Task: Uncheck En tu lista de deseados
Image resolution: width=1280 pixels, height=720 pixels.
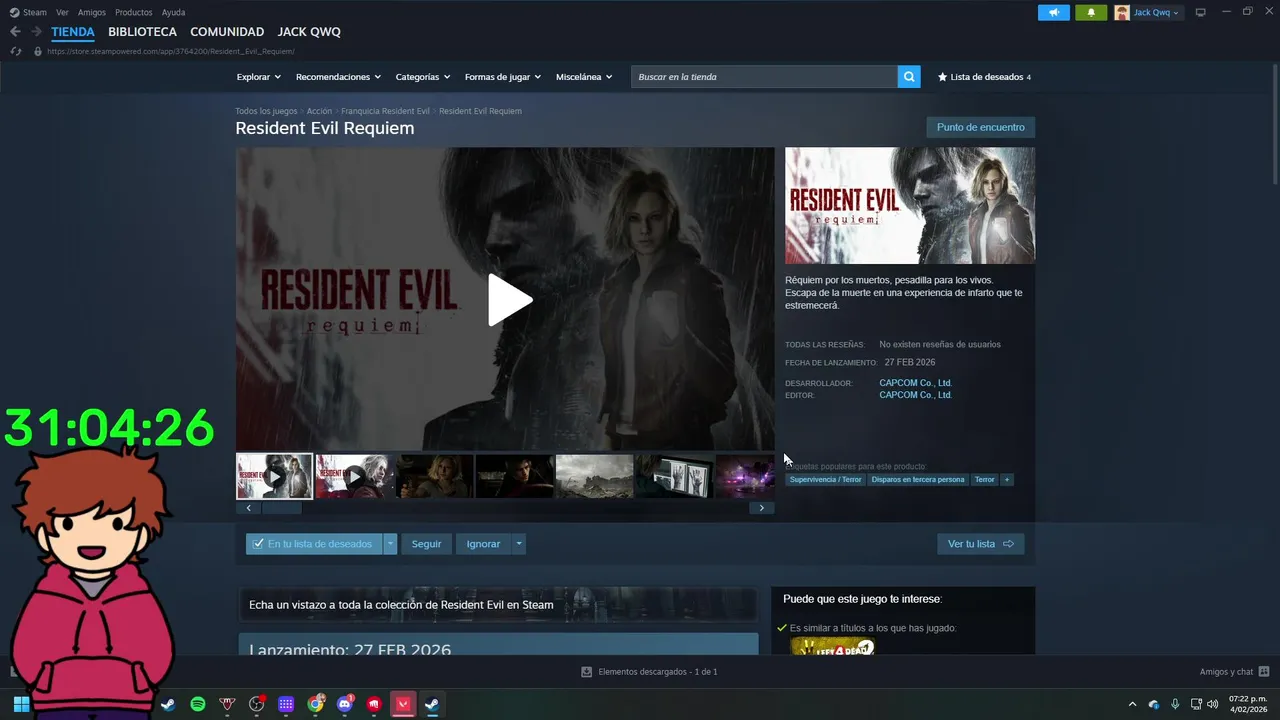Action: (x=259, y=544)
